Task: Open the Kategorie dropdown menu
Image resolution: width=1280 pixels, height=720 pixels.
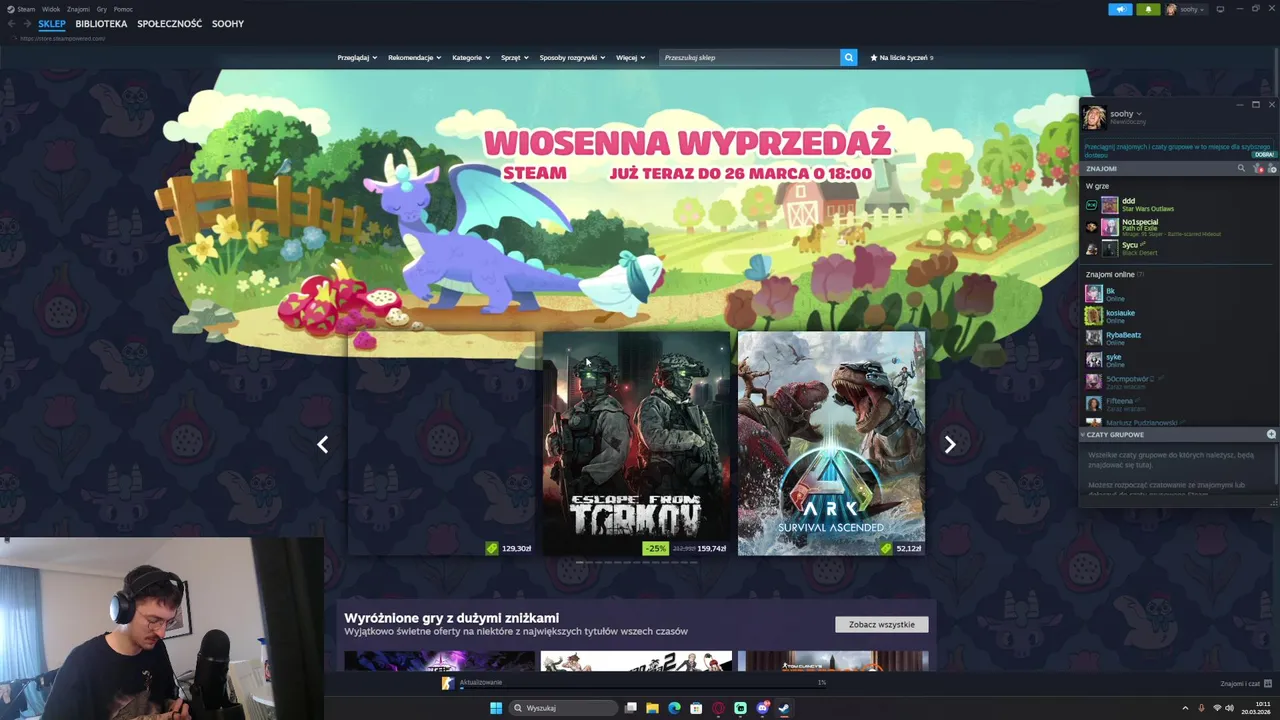Action: [471, 57]
